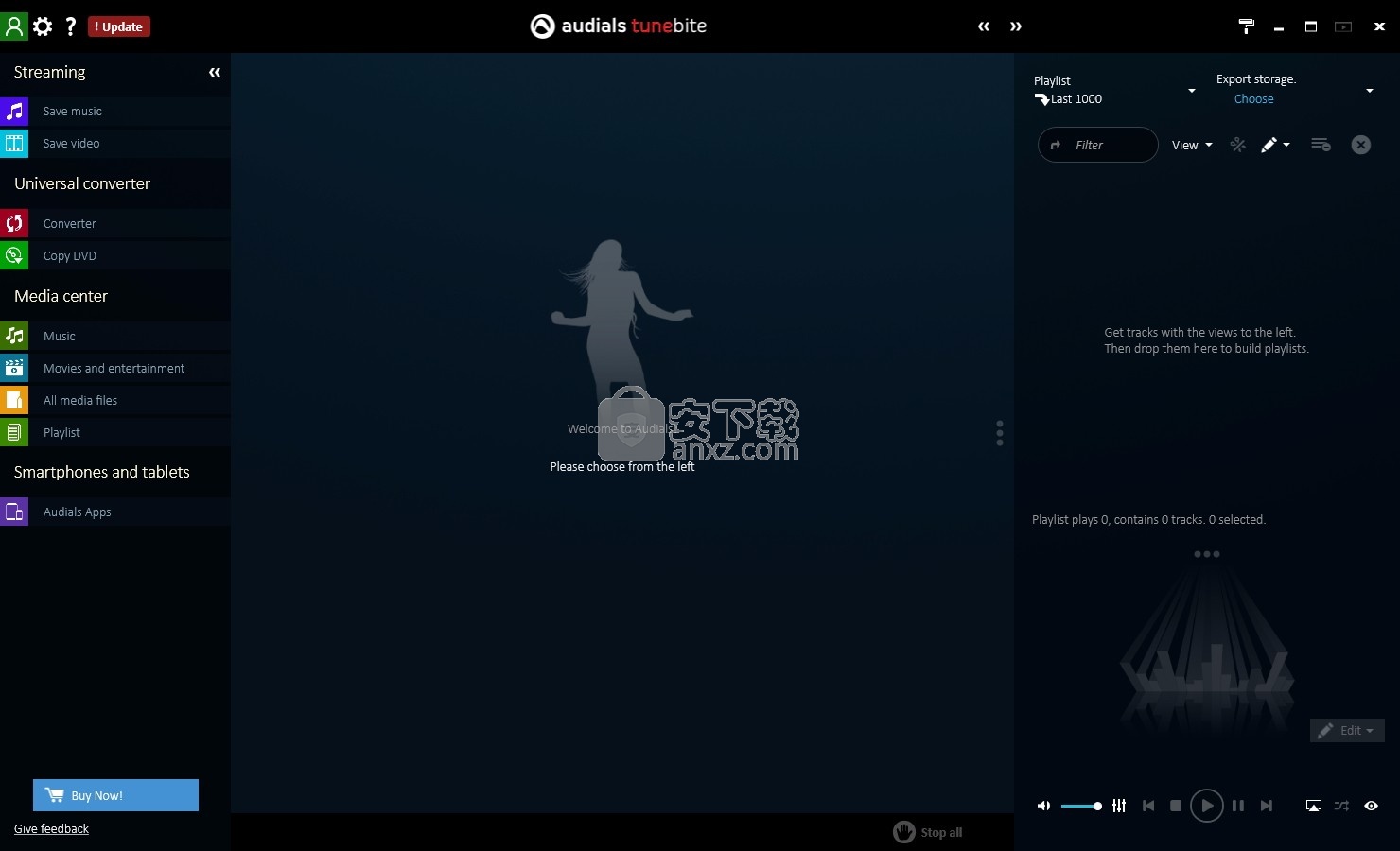Click the Choose export storage link
The height and width of the screenshot is (851, 1400).
pyautogui.click(x=1253, y=99)
